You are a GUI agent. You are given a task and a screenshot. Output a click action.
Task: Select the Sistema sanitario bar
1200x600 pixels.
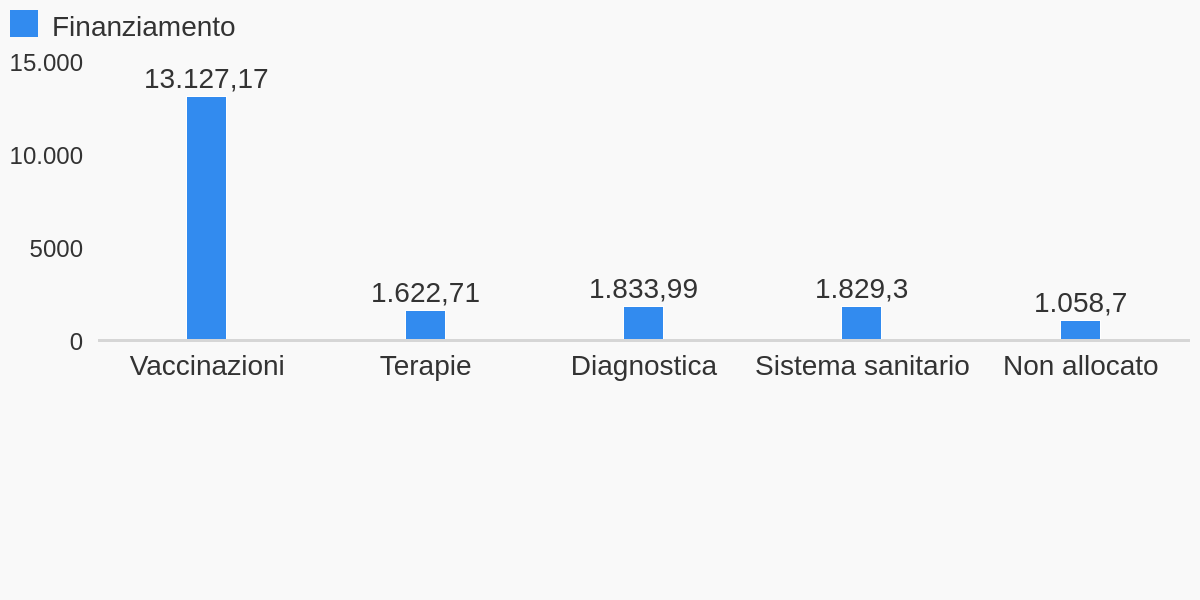(861, 323)
